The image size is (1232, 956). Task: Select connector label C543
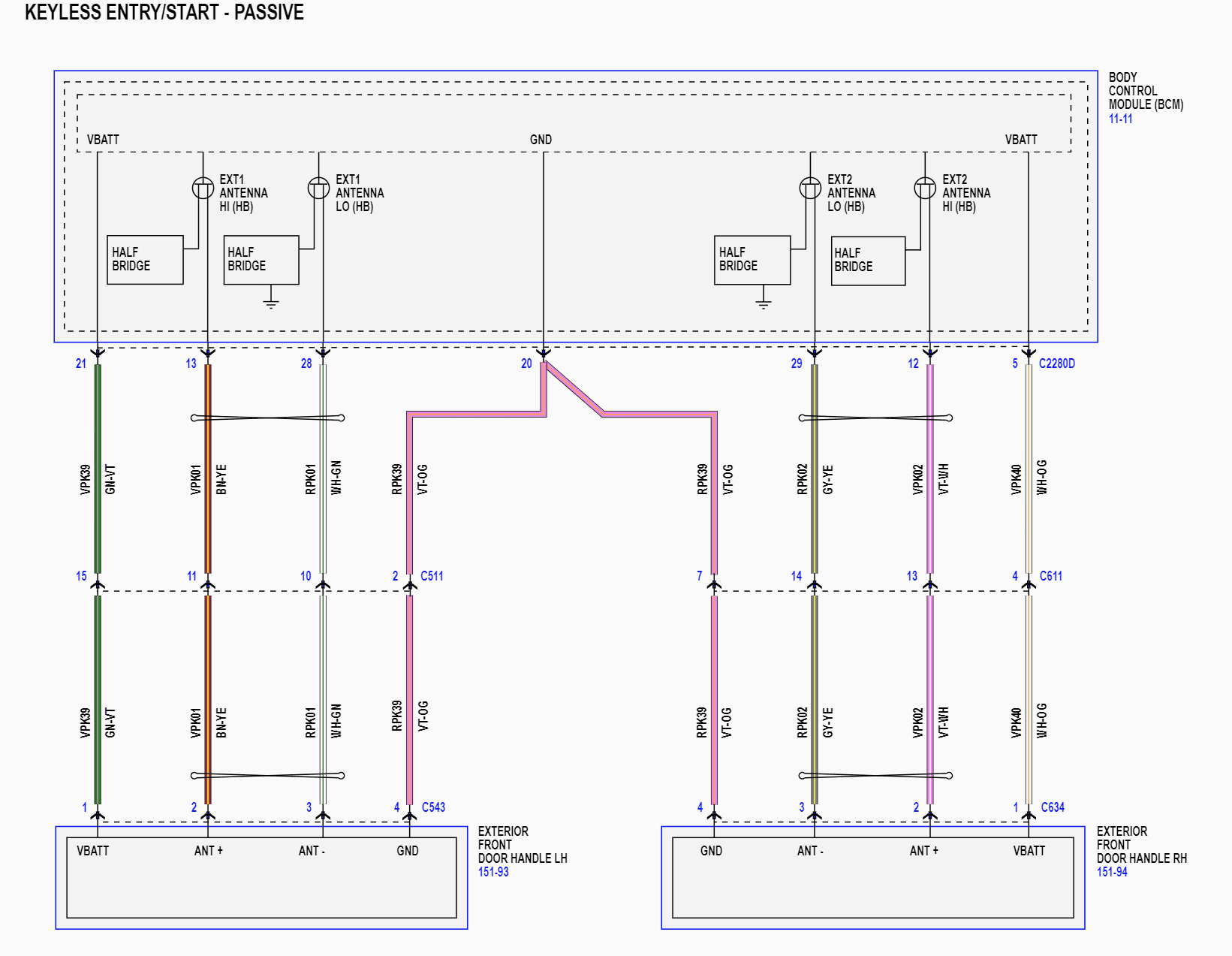coord(433,807)
